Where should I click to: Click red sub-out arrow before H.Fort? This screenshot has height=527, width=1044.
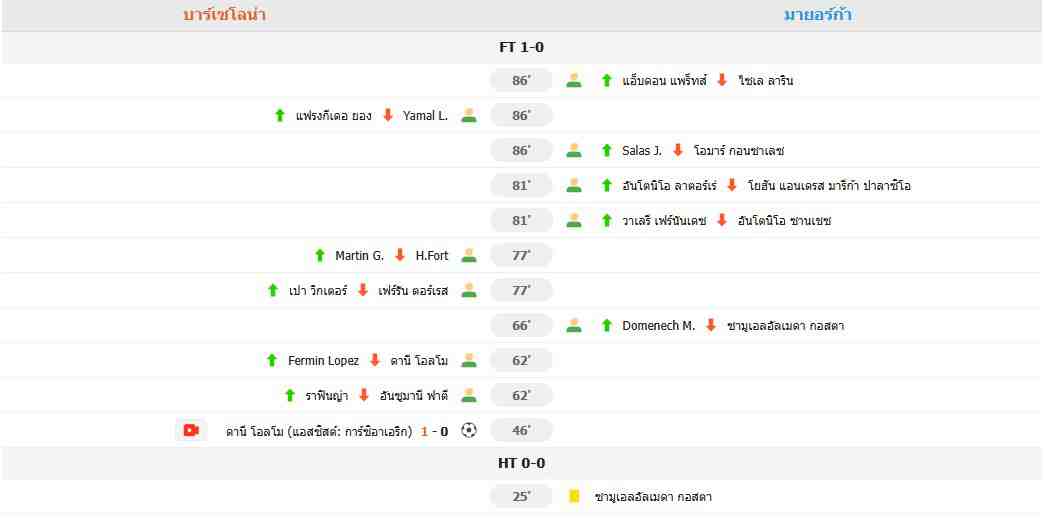click(x=400, y=255)
